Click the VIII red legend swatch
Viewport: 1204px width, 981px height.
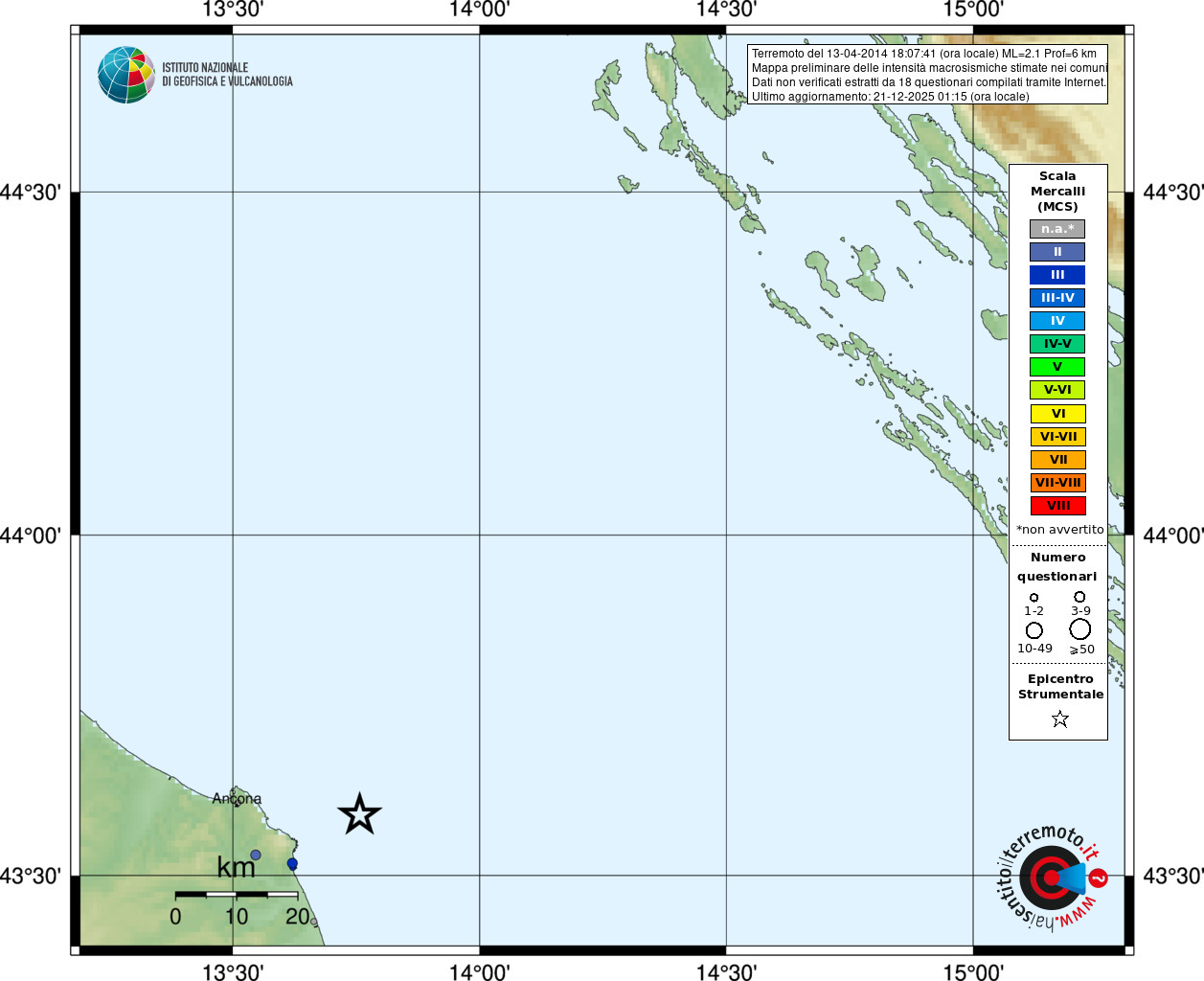click(1058, 506)
